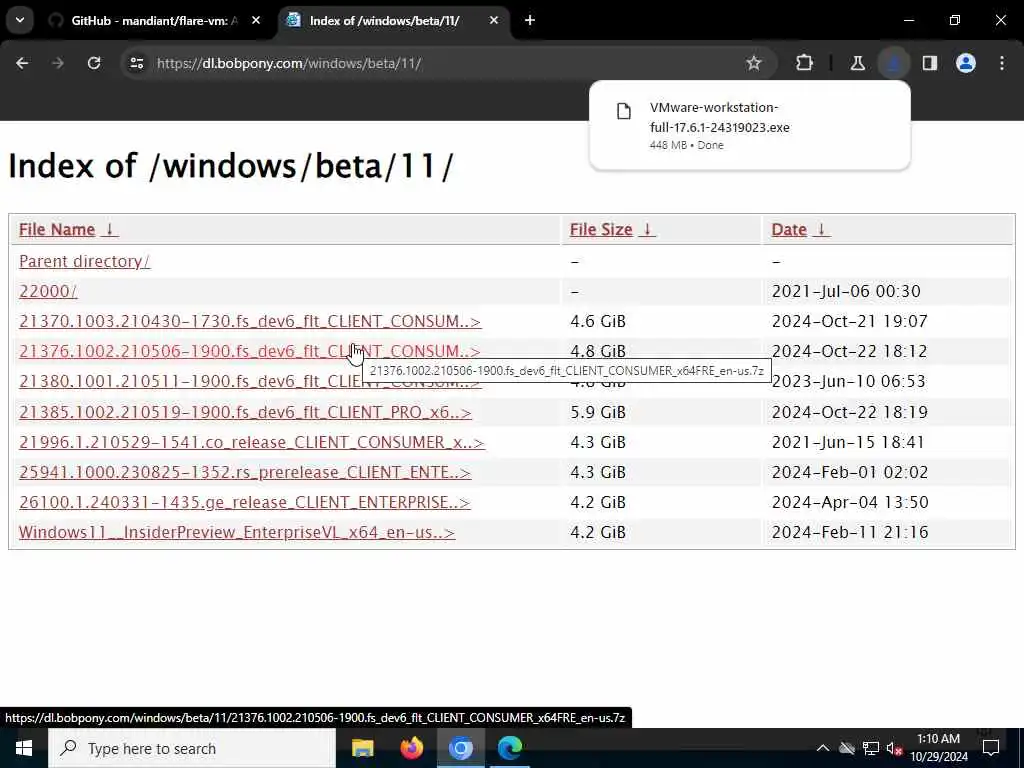
Task: Open the 22000/ folder
Action: [48, 291]
